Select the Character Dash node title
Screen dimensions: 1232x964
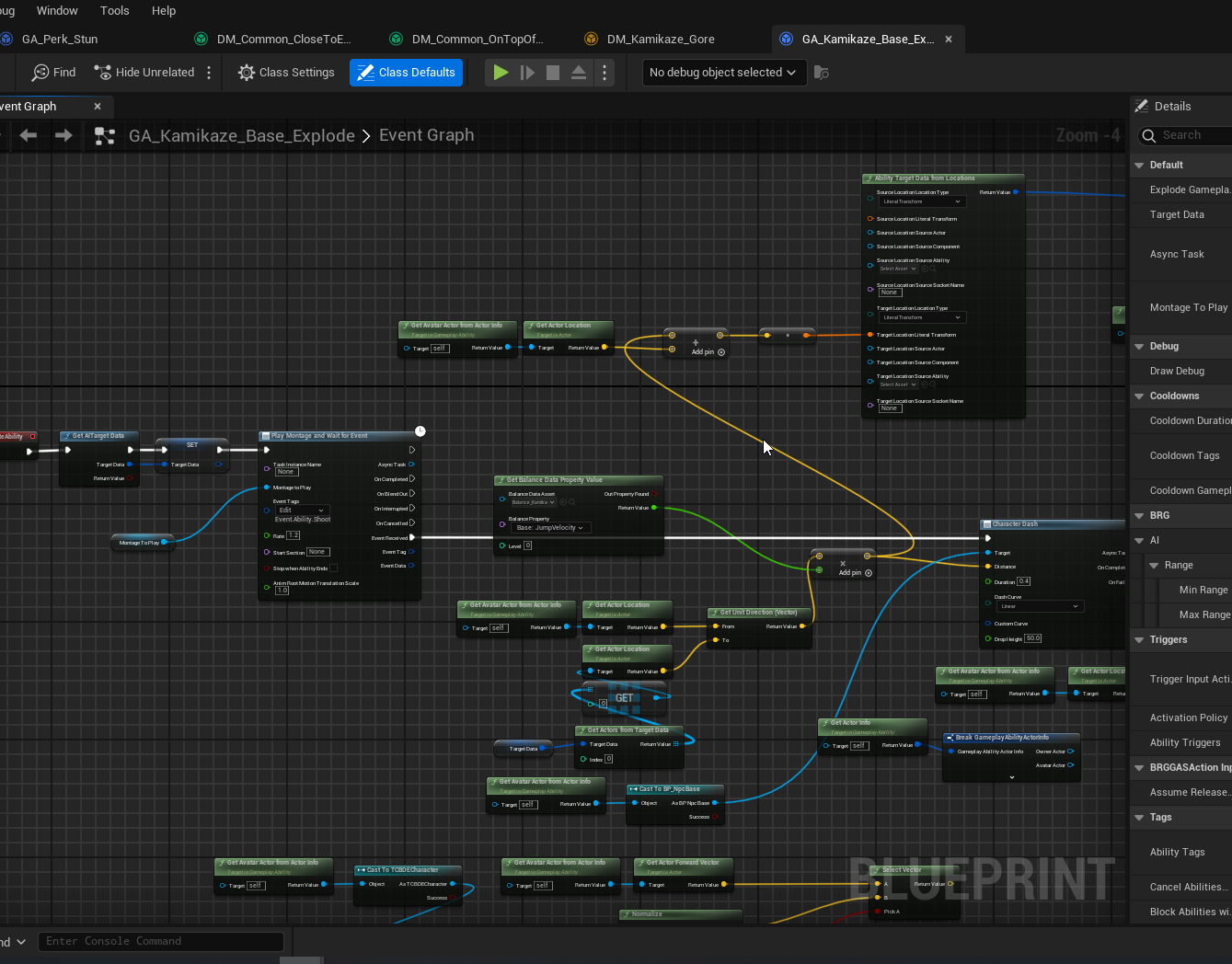pyautogui.click(x=1015, y=524)
